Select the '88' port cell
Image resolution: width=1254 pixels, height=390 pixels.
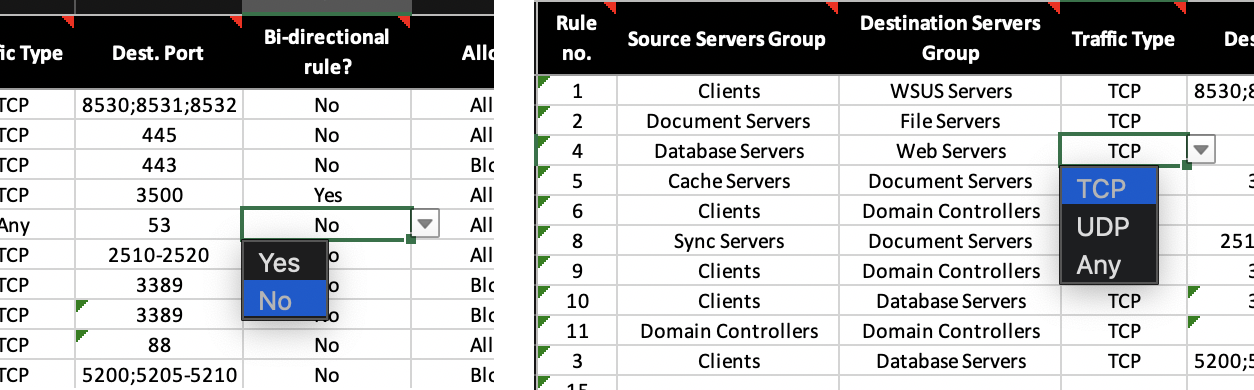pyautogui.click(x=158, y=345)
